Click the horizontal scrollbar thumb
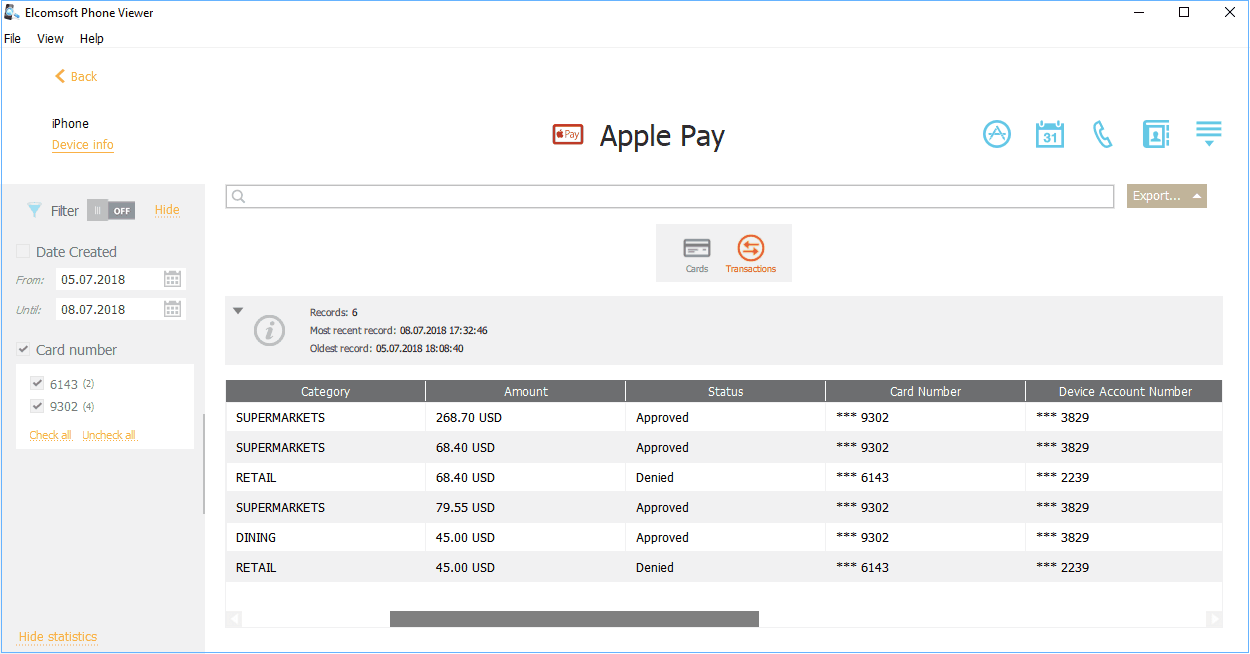 coord(574,619)
